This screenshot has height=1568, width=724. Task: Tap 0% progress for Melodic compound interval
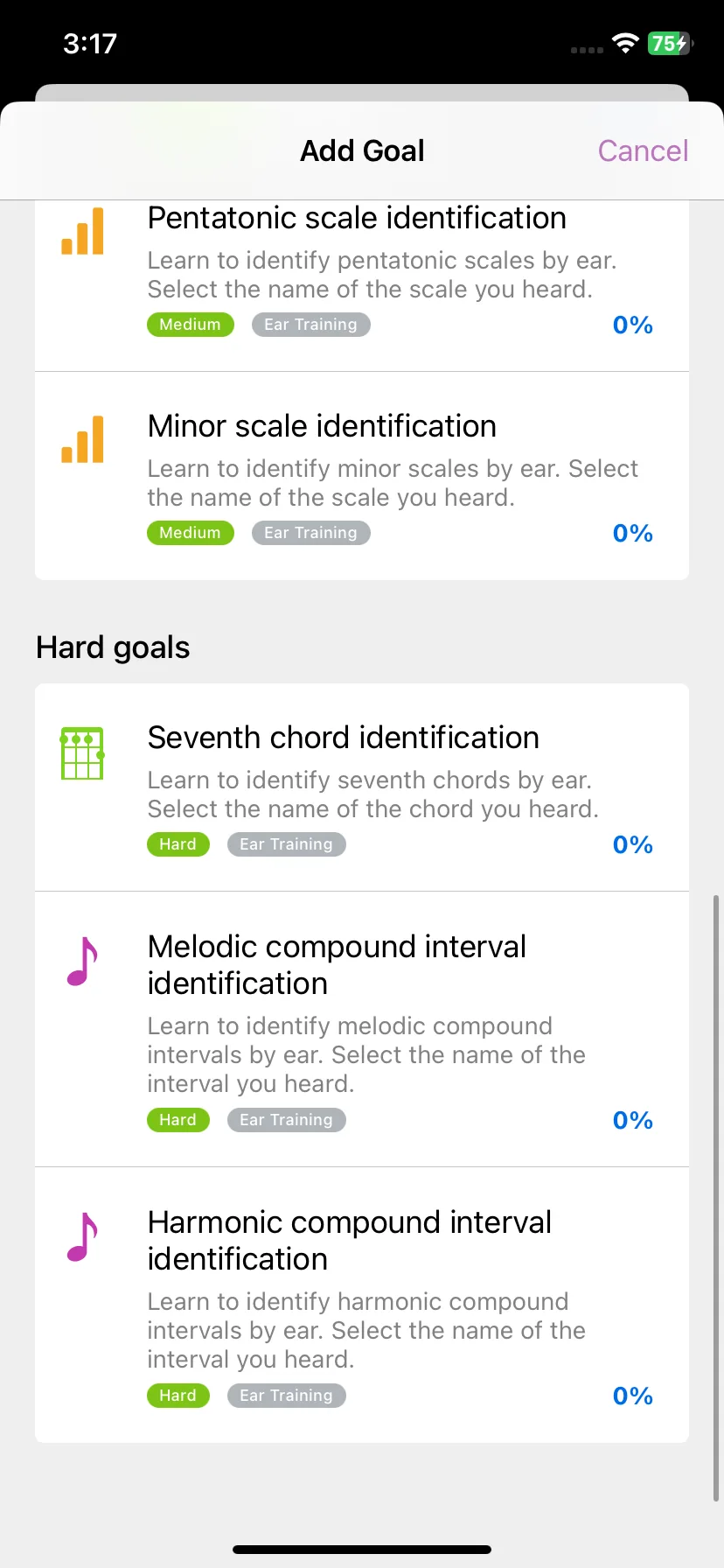click(633, 1120)
